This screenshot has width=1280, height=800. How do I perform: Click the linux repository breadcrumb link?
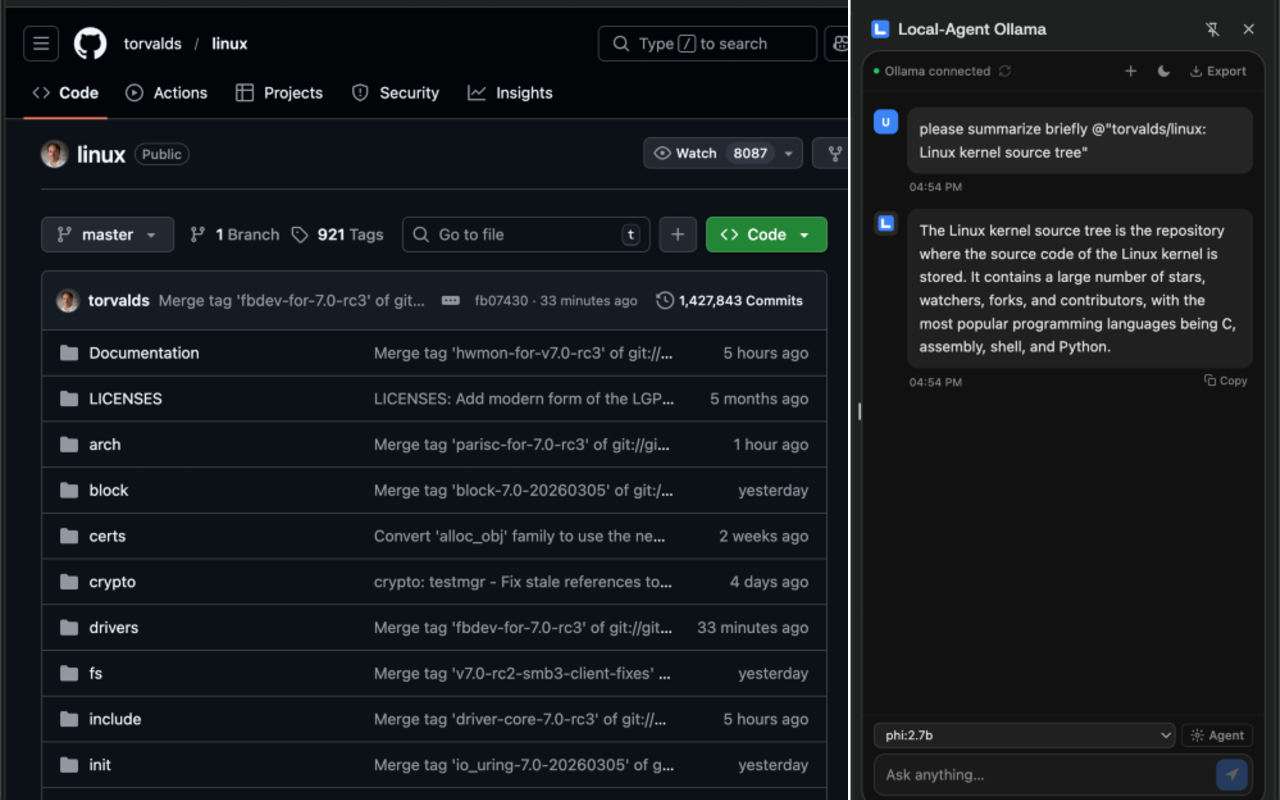230,44
